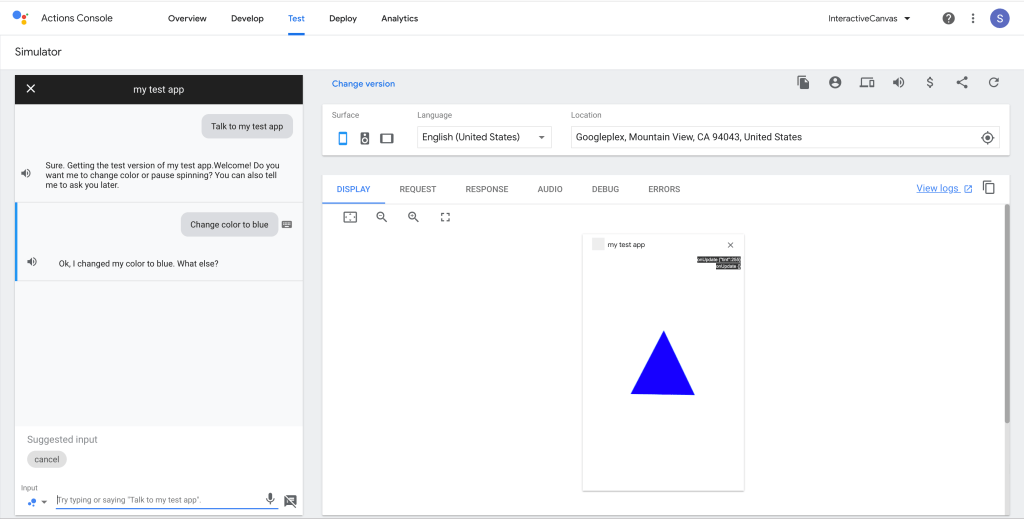Open the payment dollar-sign settings icon
This screenshot has height=519, width=1024.
pyautogui.click(x=930, y=83)
